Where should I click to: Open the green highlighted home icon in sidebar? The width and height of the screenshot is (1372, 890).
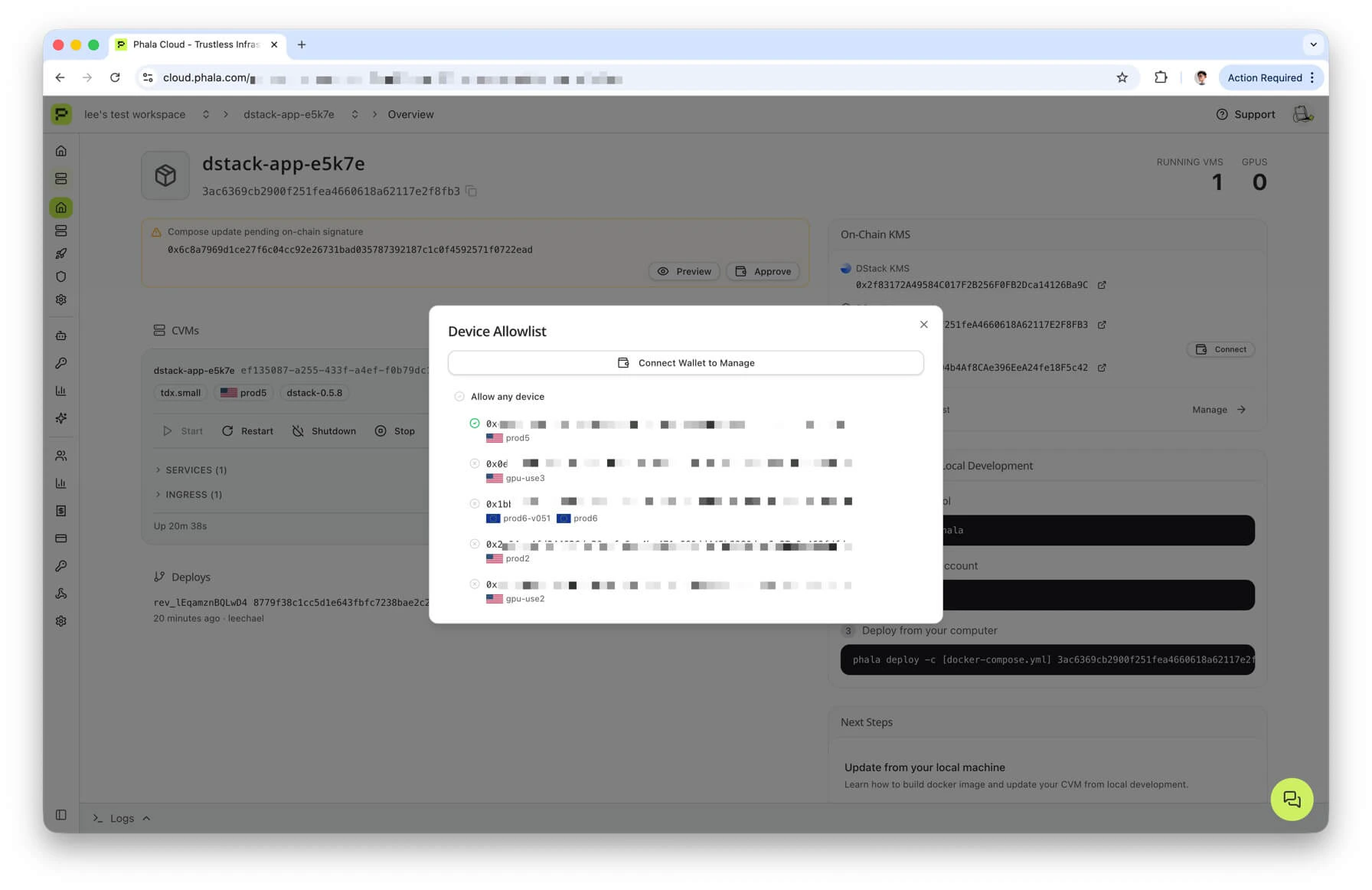[x=61, y=208]
